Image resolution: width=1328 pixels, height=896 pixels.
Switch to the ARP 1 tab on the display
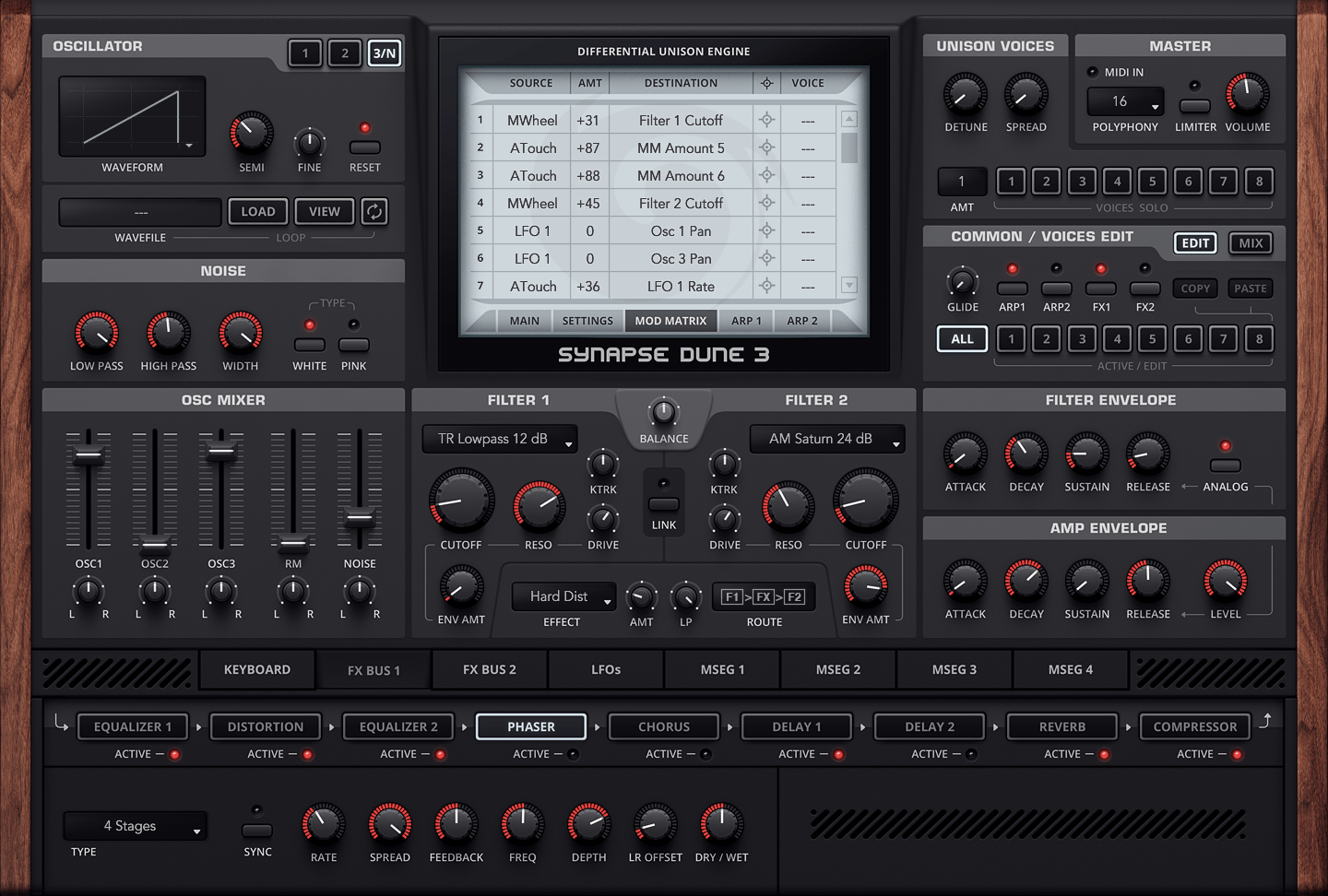pos(745,320)
